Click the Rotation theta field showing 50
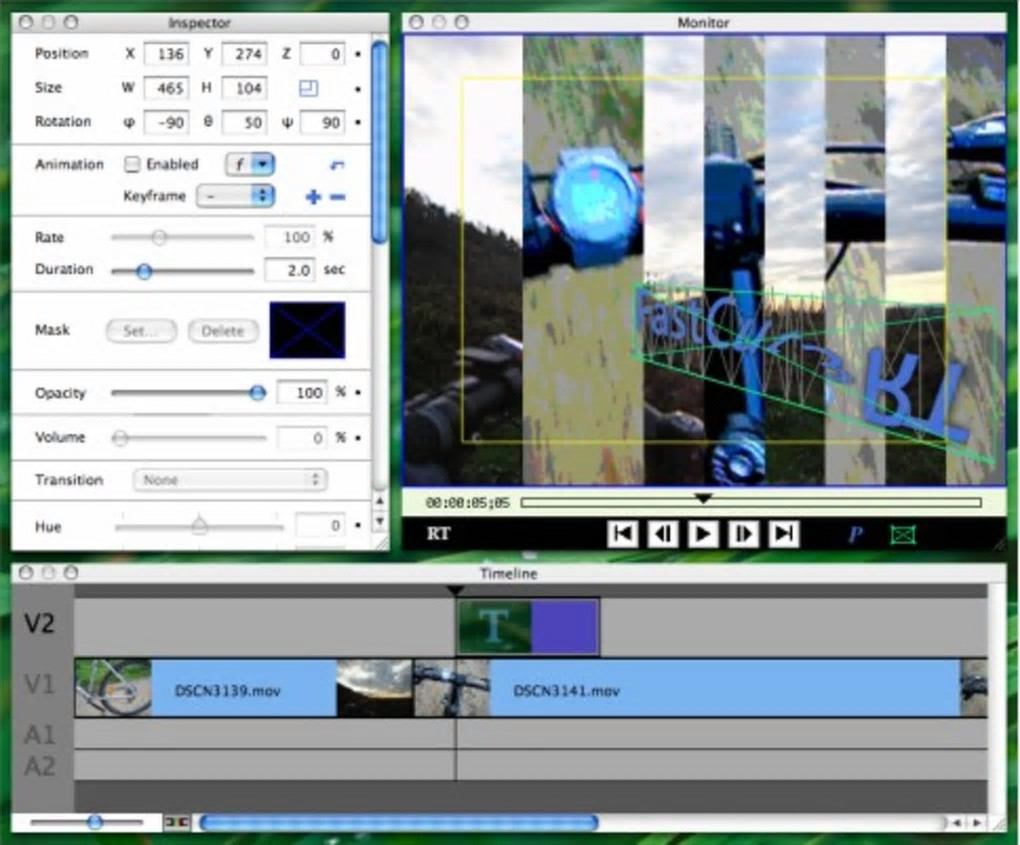This screenshot has width=1020, height=845. coord(245,122)
